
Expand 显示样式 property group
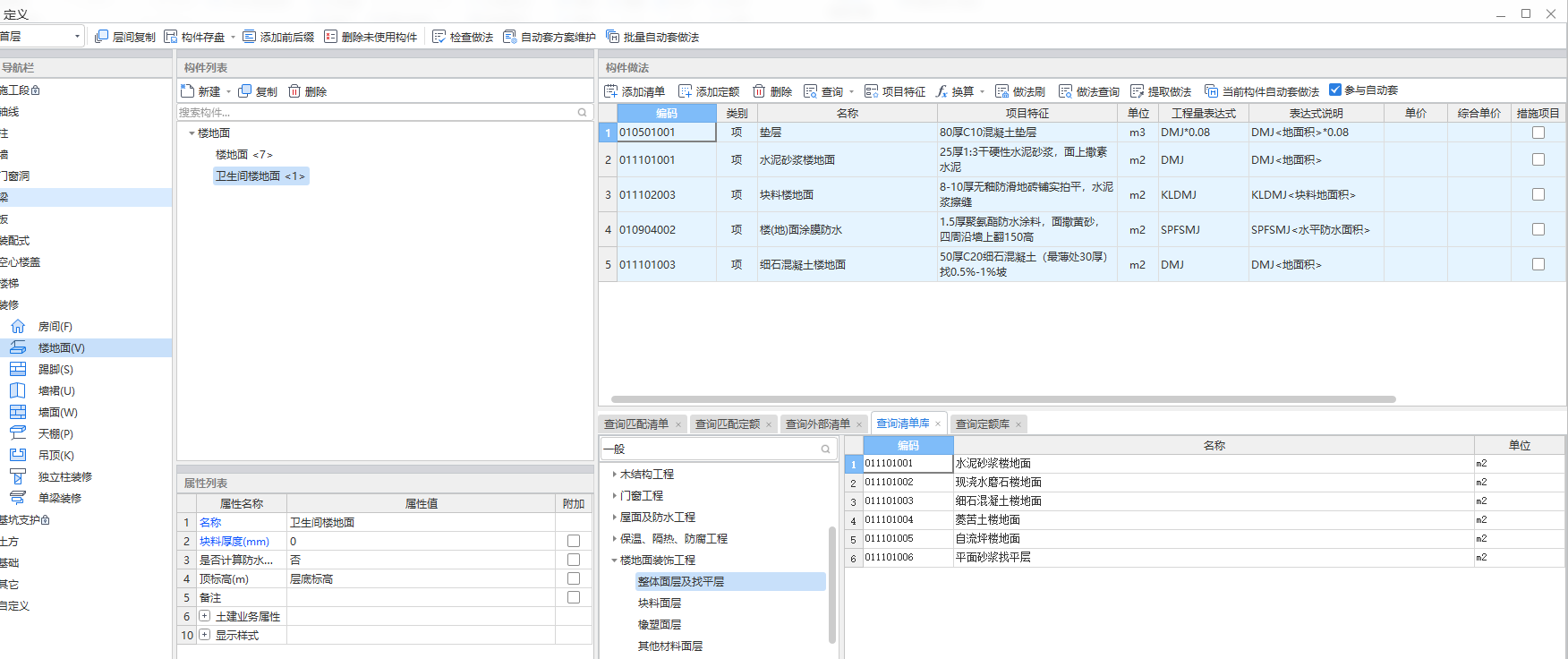204,635
